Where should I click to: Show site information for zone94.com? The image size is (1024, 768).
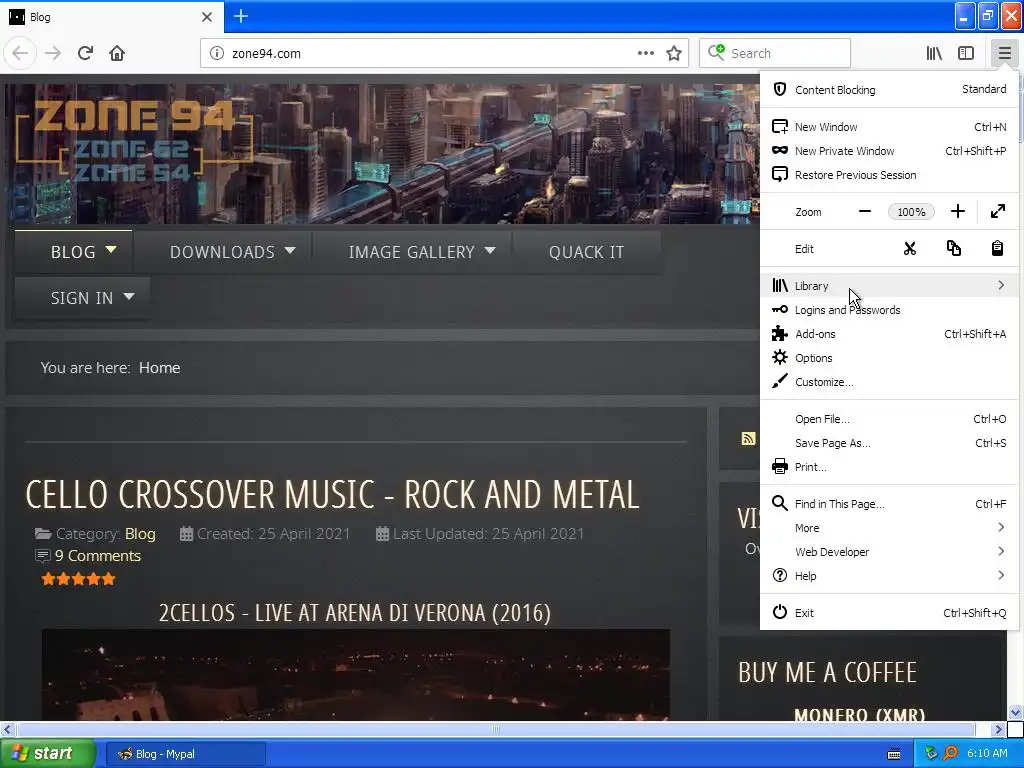click(216, 53)
